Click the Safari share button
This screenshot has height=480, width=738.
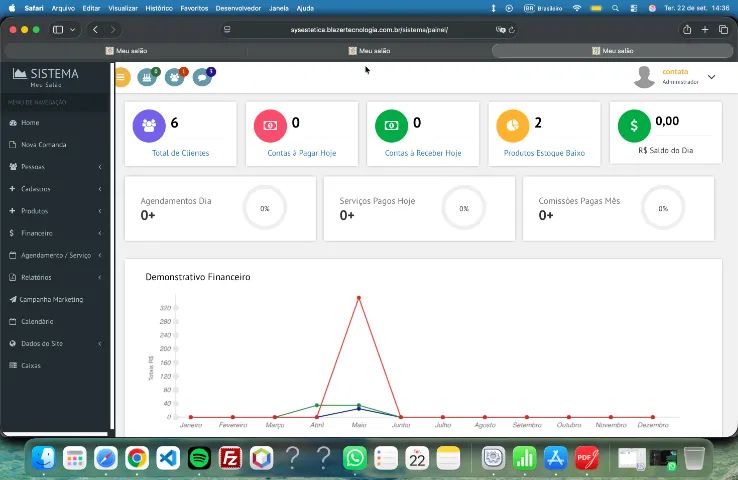click(687, 30)
